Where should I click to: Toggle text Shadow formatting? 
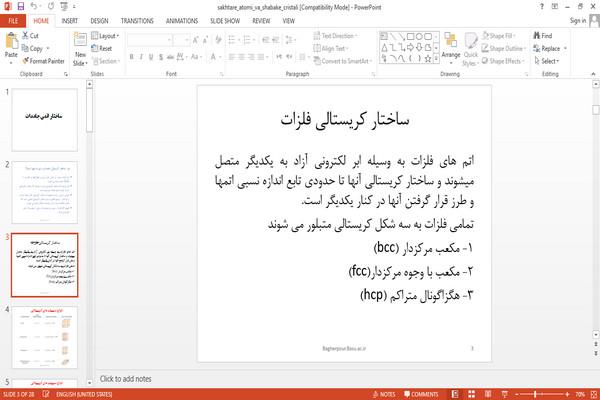tap(161, 57)
